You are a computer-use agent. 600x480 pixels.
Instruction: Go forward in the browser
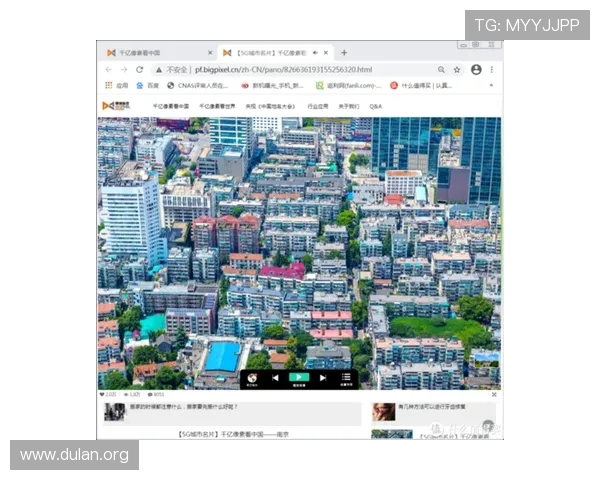(124, 70)
